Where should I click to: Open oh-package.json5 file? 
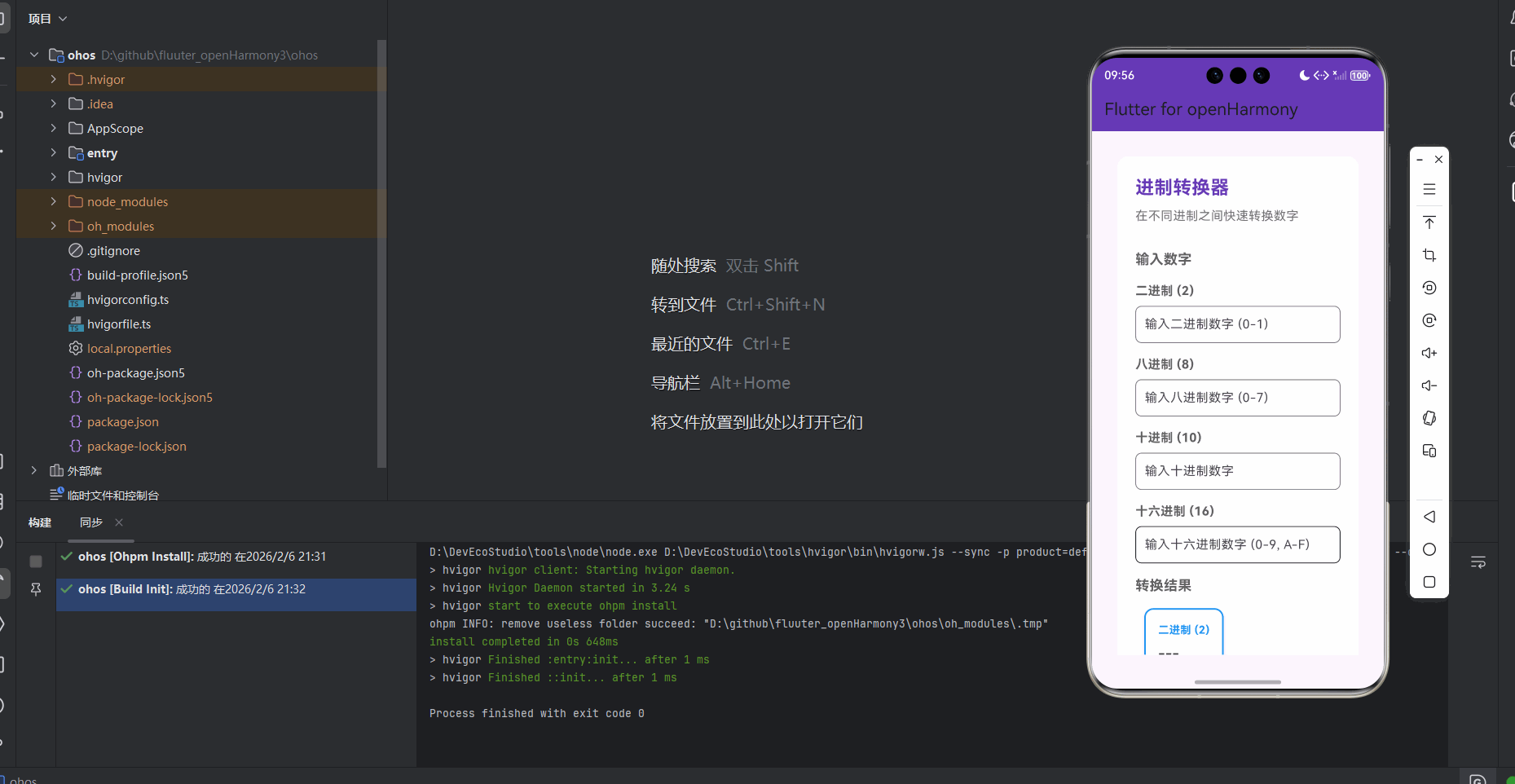[136, 373]
